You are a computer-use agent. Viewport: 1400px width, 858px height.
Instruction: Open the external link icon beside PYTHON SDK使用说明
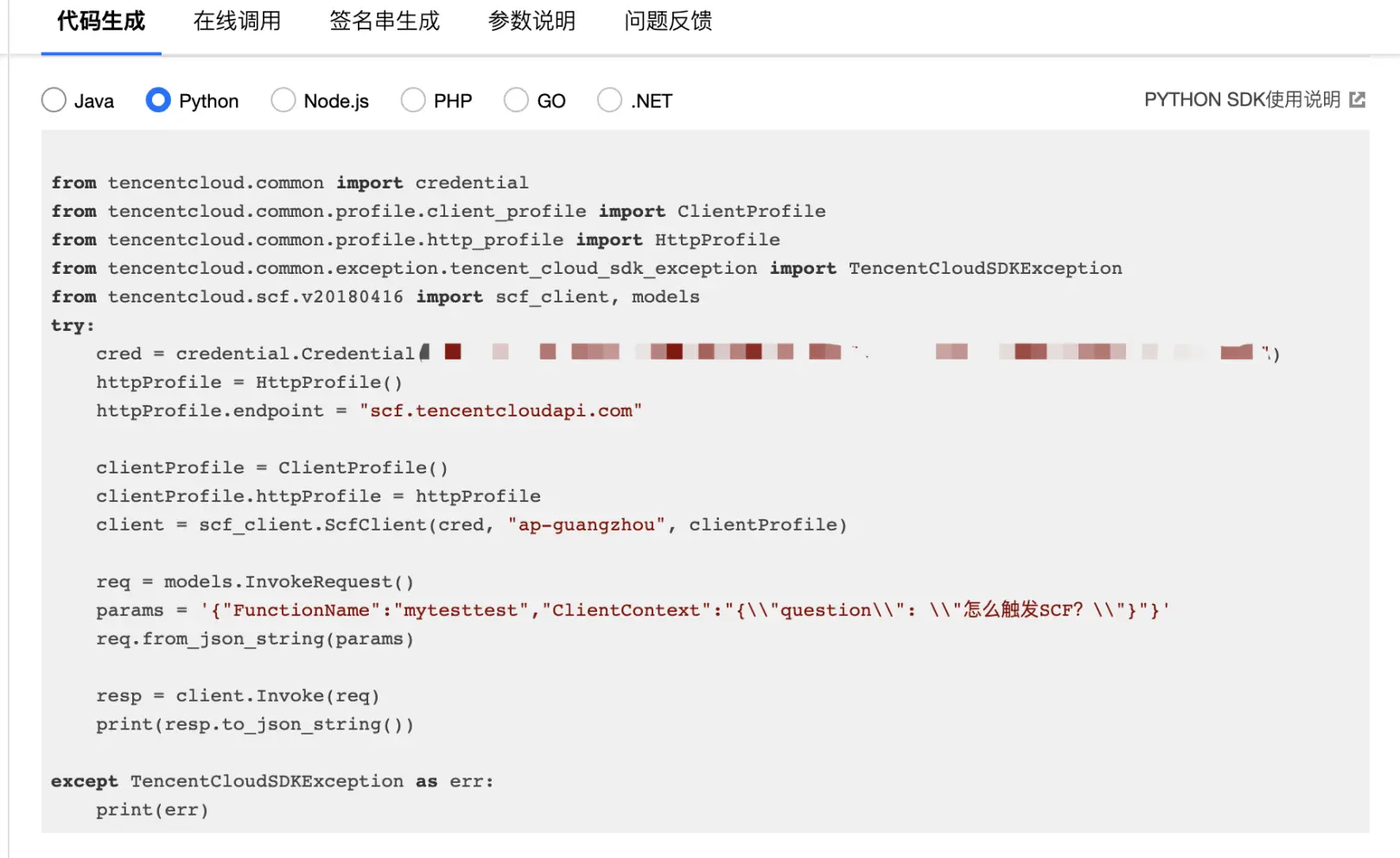click(1357, 100)
